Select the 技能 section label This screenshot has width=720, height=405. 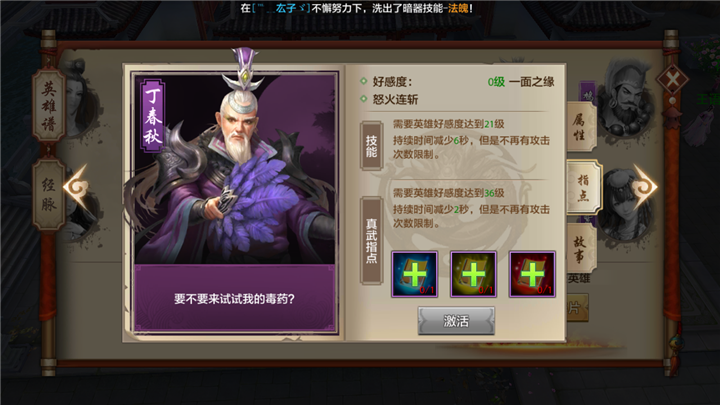371,146
